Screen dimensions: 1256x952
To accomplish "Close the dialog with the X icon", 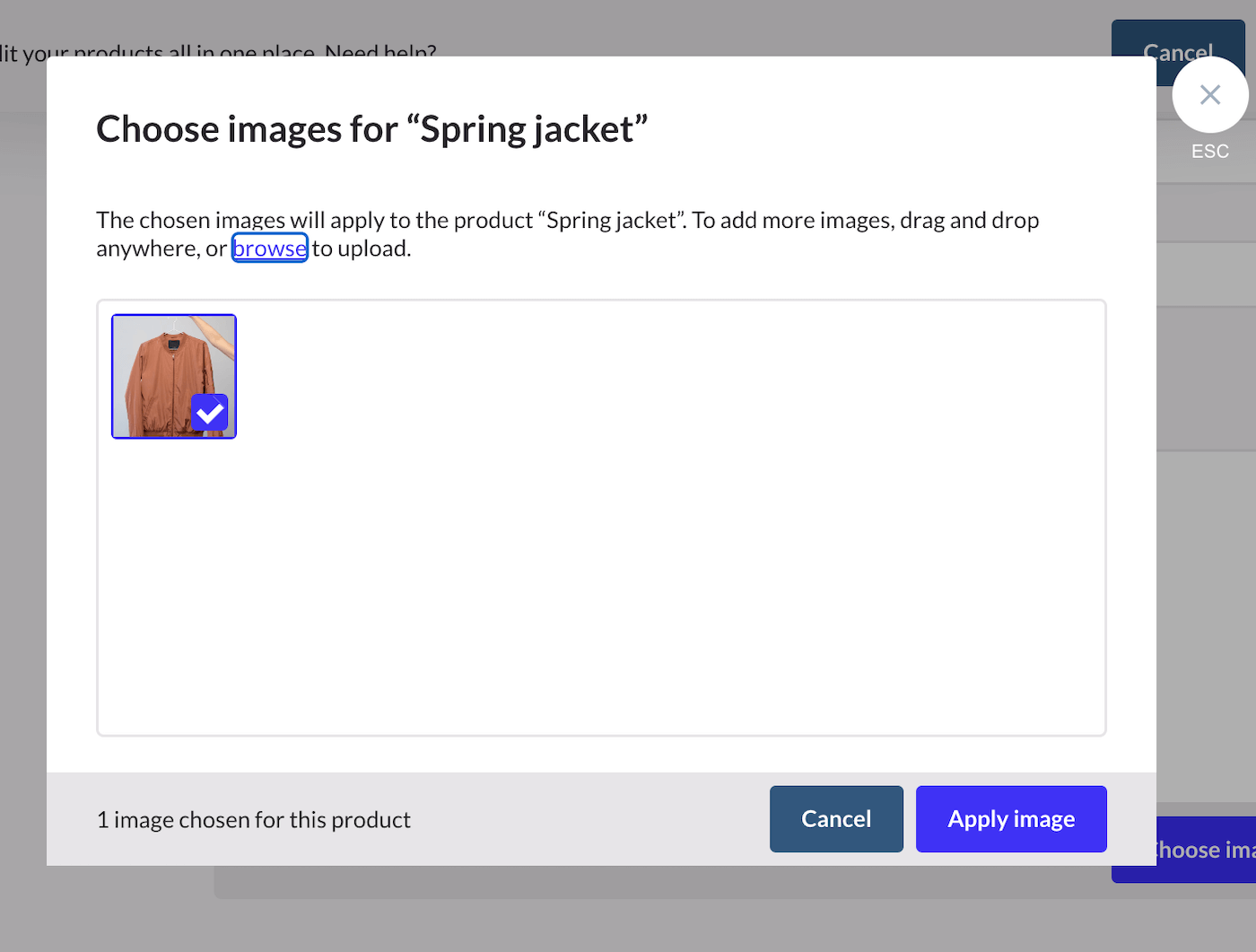I will (1209, 94).
